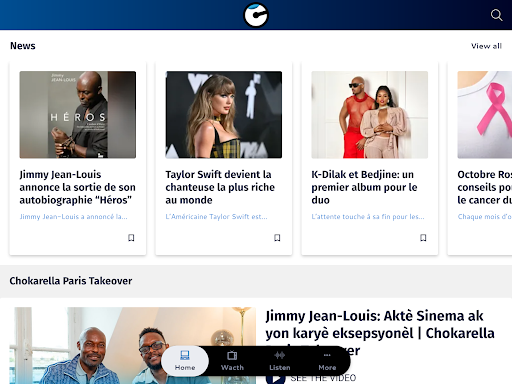This screenshot has width=512, height=384.
Task: Open the Listen tab icon
Action: click(x=280, y=355)
